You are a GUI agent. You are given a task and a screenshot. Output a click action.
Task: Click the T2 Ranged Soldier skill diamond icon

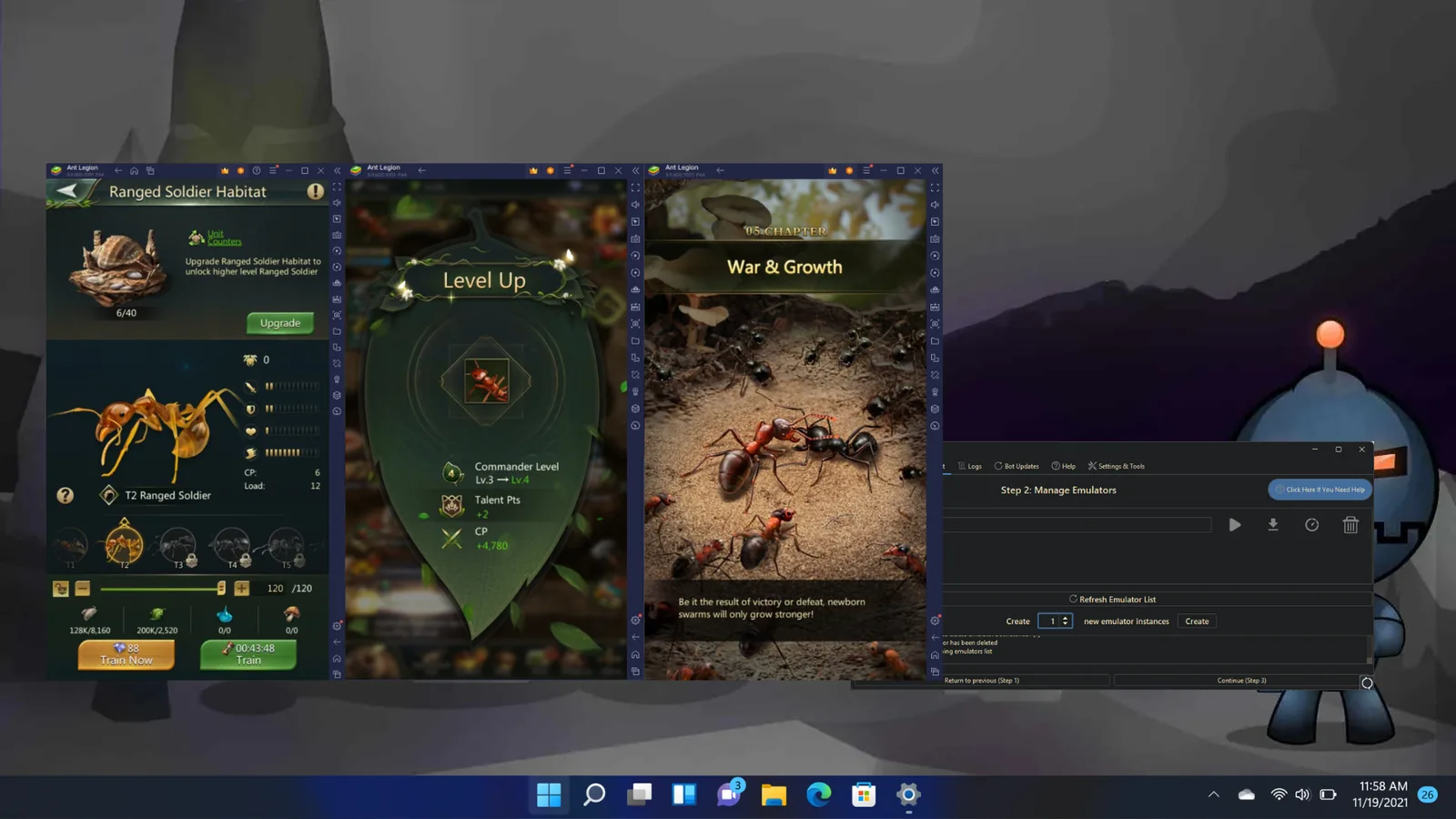108,495
